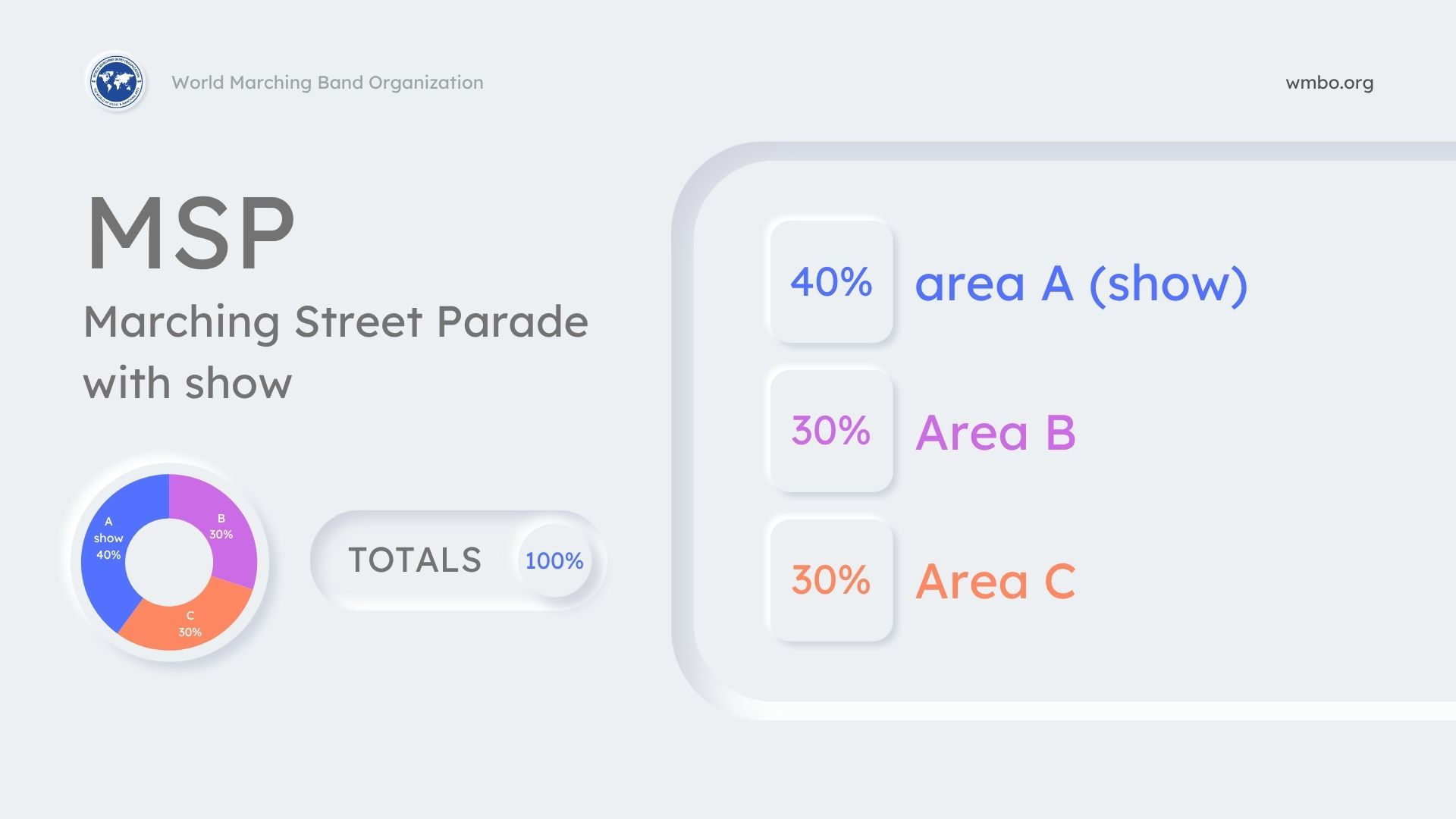Select the Area B label

995,433
